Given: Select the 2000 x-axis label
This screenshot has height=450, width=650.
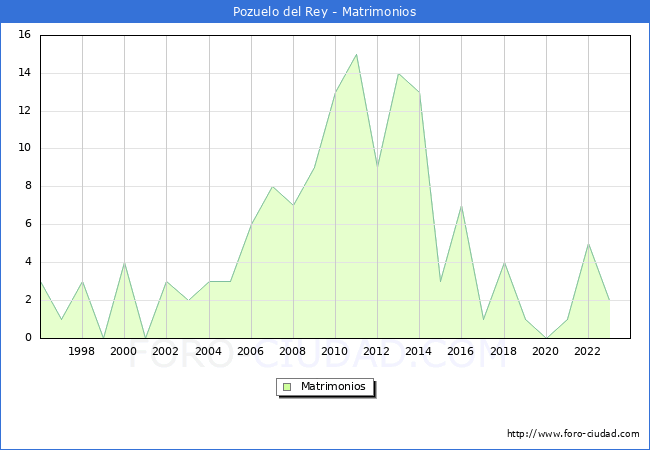Looking at the screenshot, I should pyautogui.click(x=124, y=352).
